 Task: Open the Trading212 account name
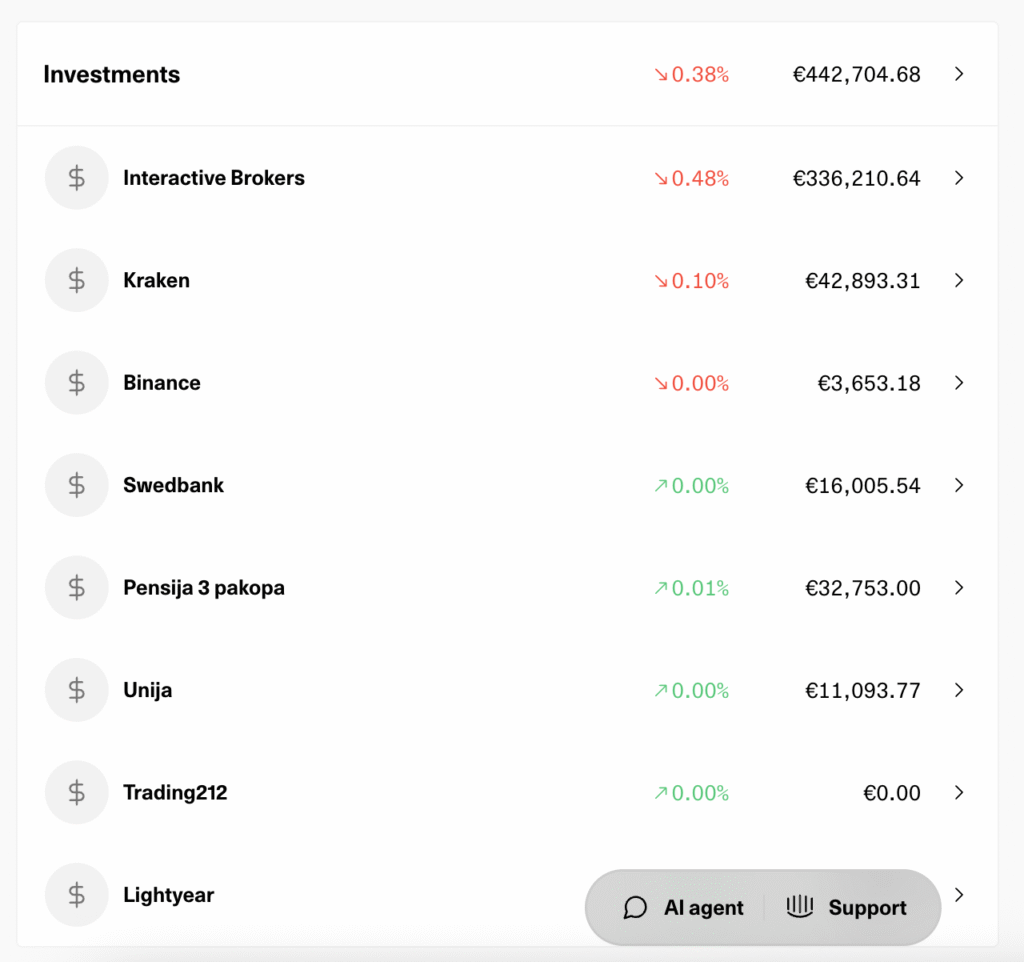tap(175, 793)
